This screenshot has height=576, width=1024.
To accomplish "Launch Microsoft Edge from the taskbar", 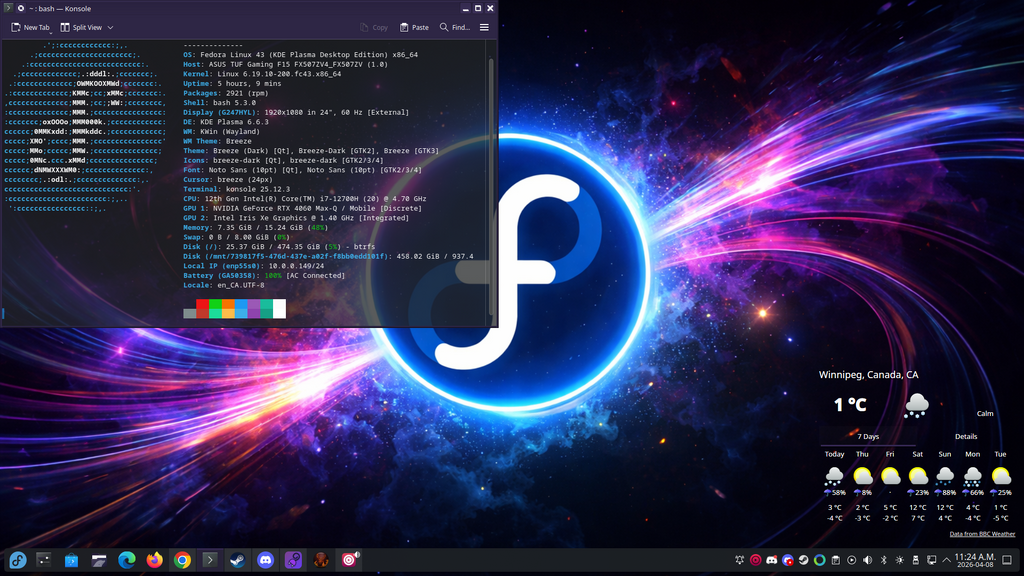I will (x=127, y=560).
